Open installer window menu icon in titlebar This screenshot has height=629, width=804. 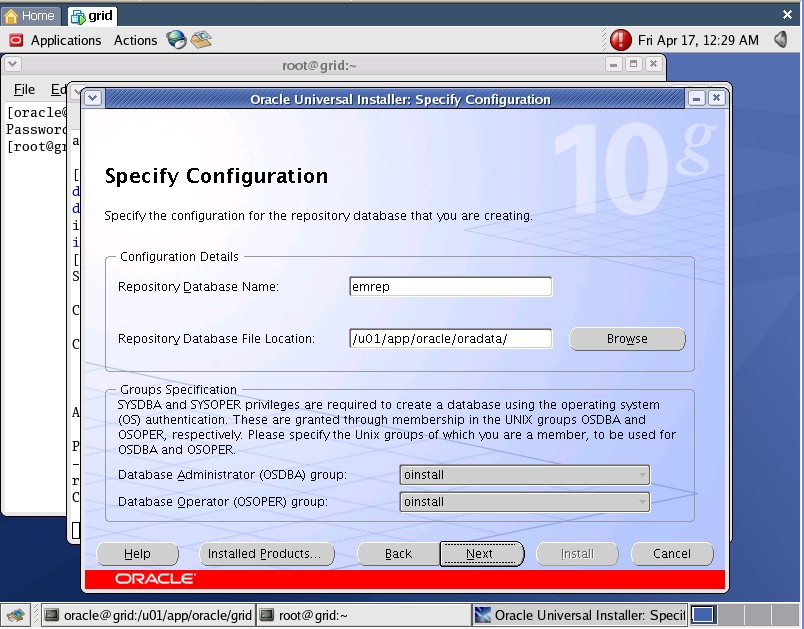pos(93,98)
